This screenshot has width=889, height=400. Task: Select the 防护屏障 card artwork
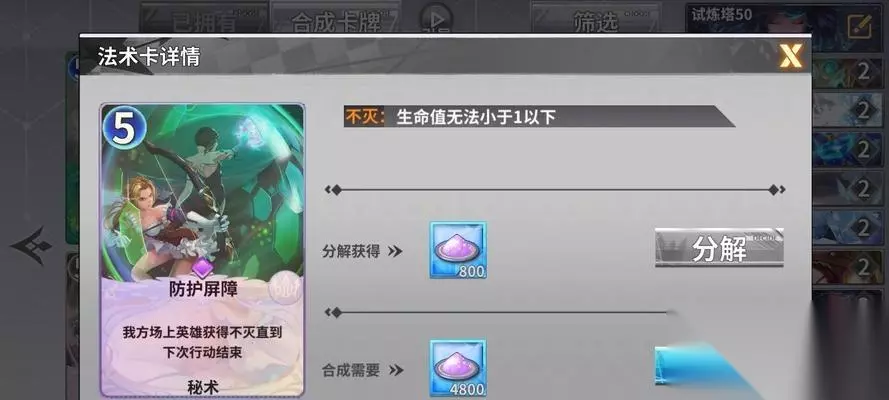pos(202,250)
